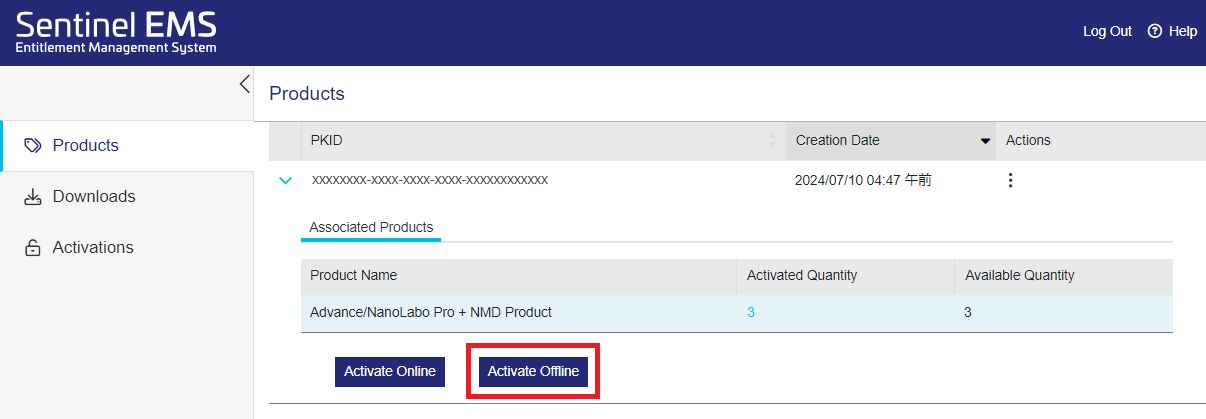Click the PKID column header

tap(543, 141)
